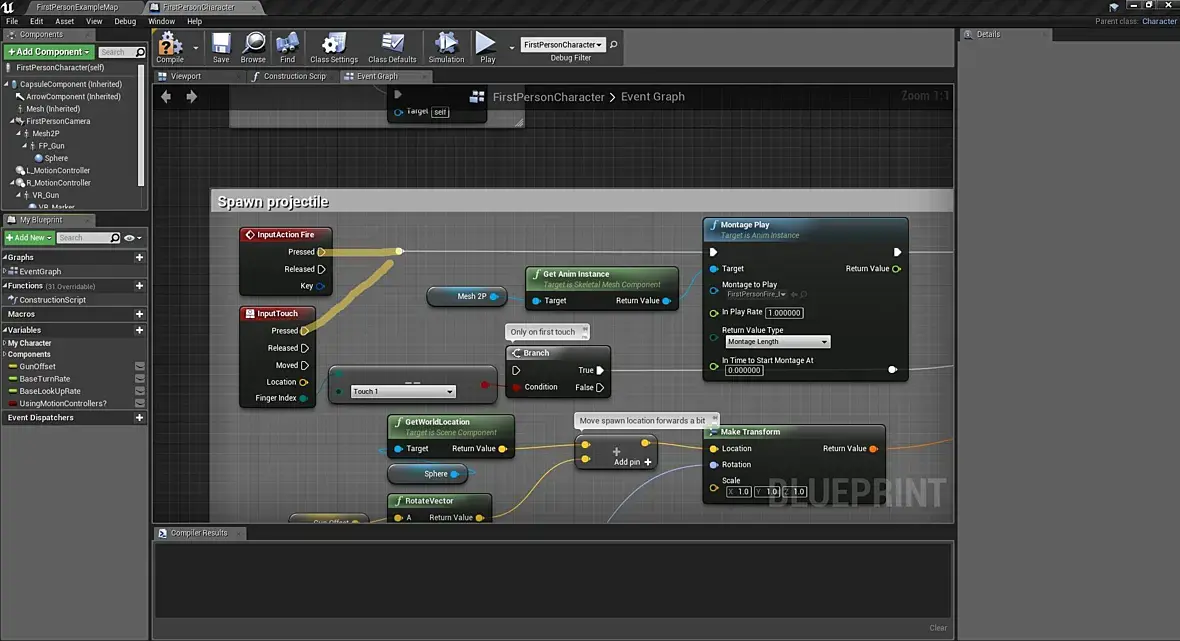This screenshot has height=641, width=1180.
Task: Click the Play button in toolbar
Action: pyautogui.click(x=486, y=44)
